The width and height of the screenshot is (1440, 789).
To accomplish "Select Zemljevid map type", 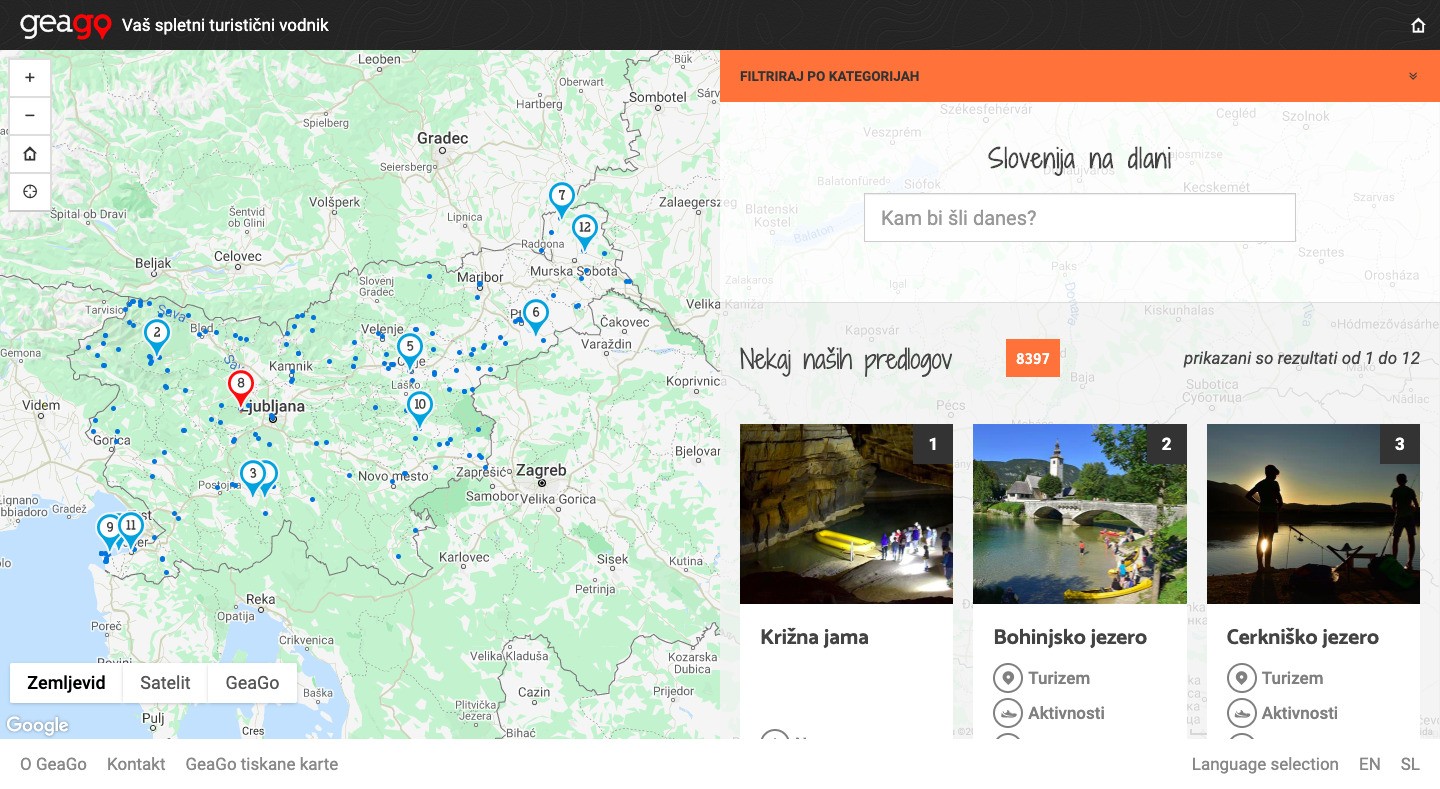I will point(66,683).
